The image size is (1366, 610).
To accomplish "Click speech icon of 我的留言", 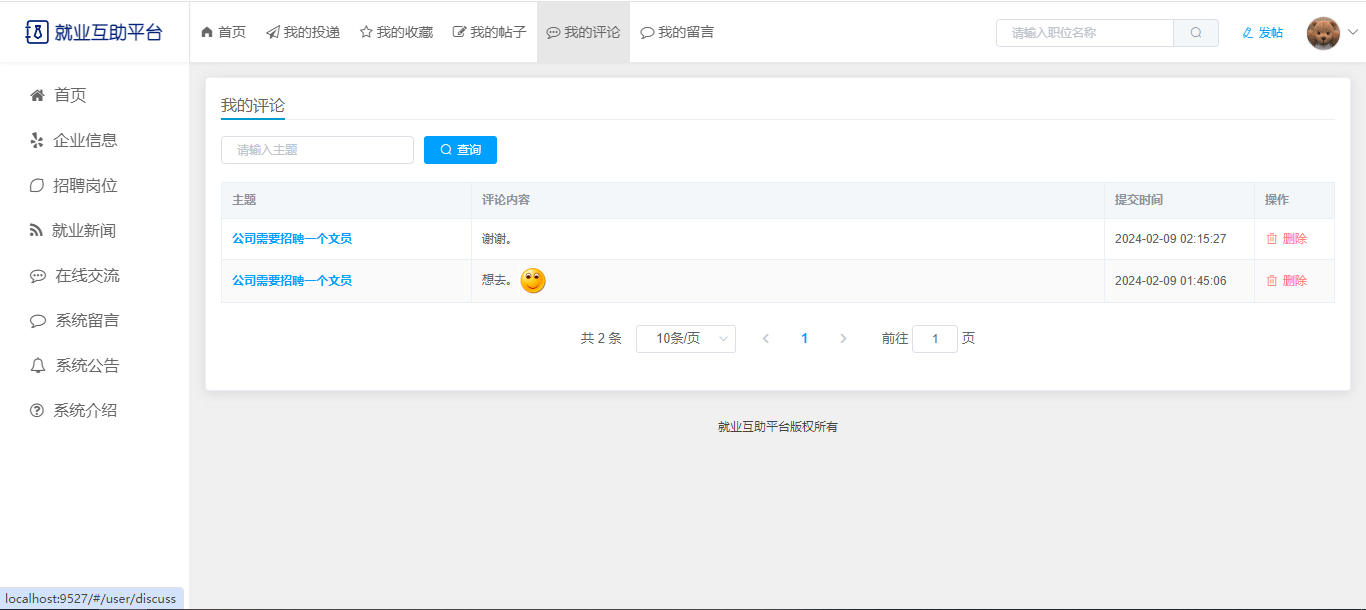I will coord(647,32).
